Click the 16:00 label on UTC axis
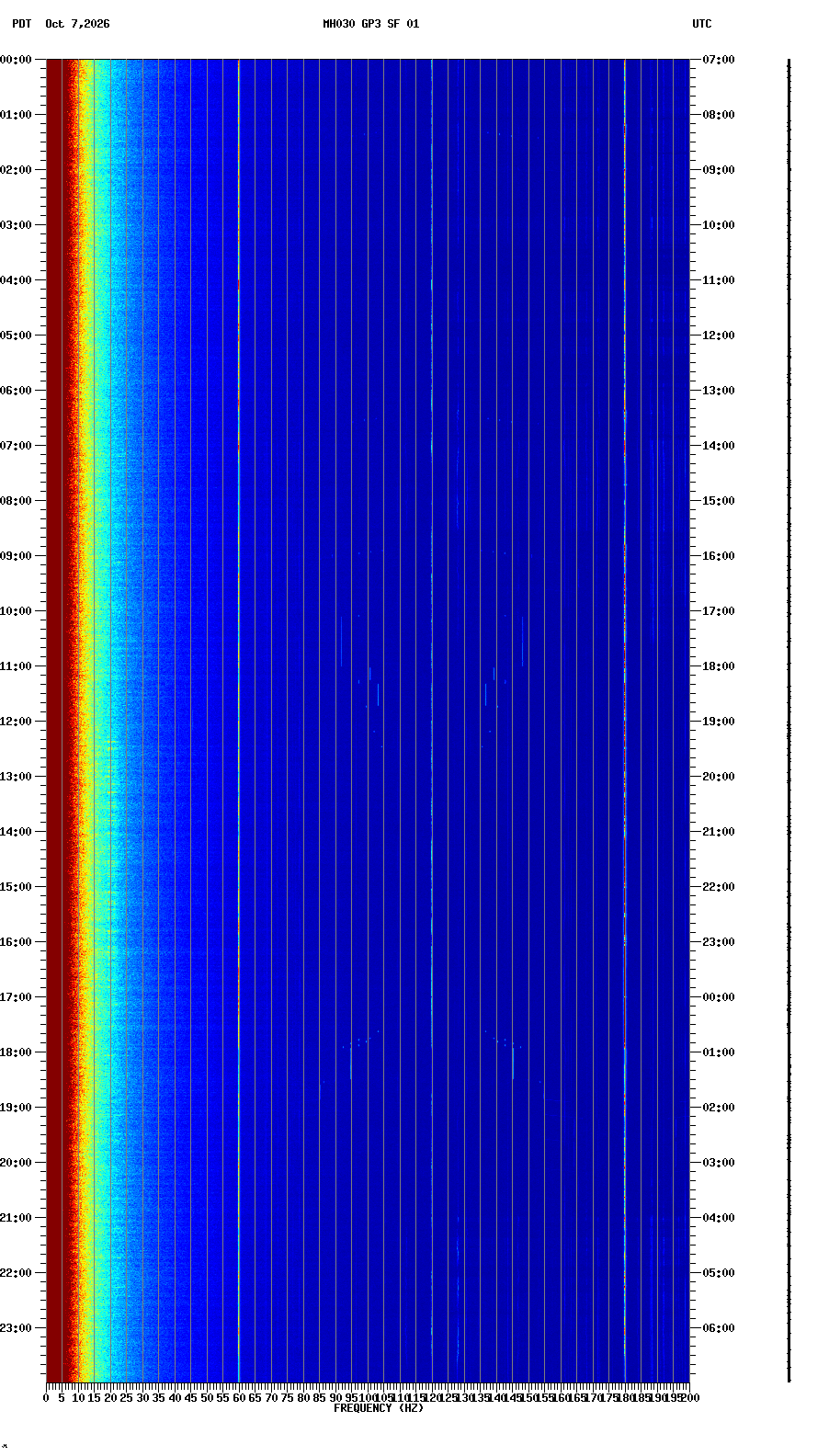Image resolution: width=829 pixels, height=1456 pixels. point(719,556)
